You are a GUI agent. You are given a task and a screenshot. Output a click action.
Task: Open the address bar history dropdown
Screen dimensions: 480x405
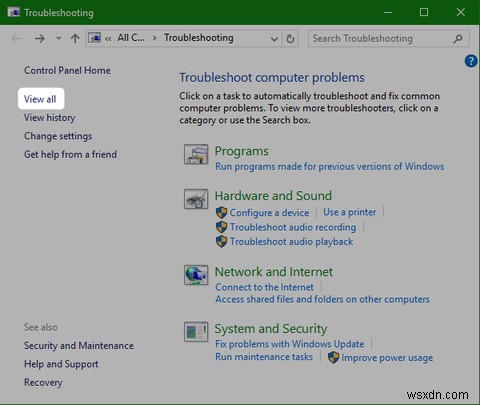[x=274, y=39]
